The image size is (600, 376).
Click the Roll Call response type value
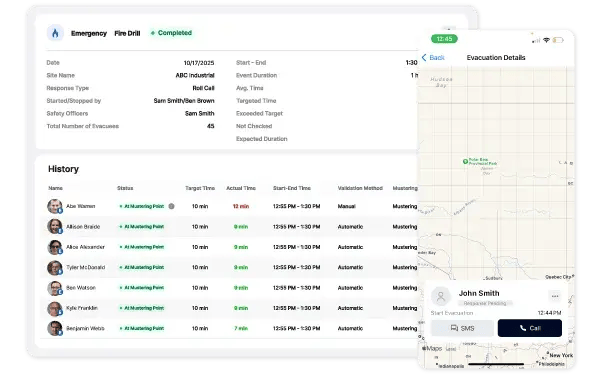[204, 88]
